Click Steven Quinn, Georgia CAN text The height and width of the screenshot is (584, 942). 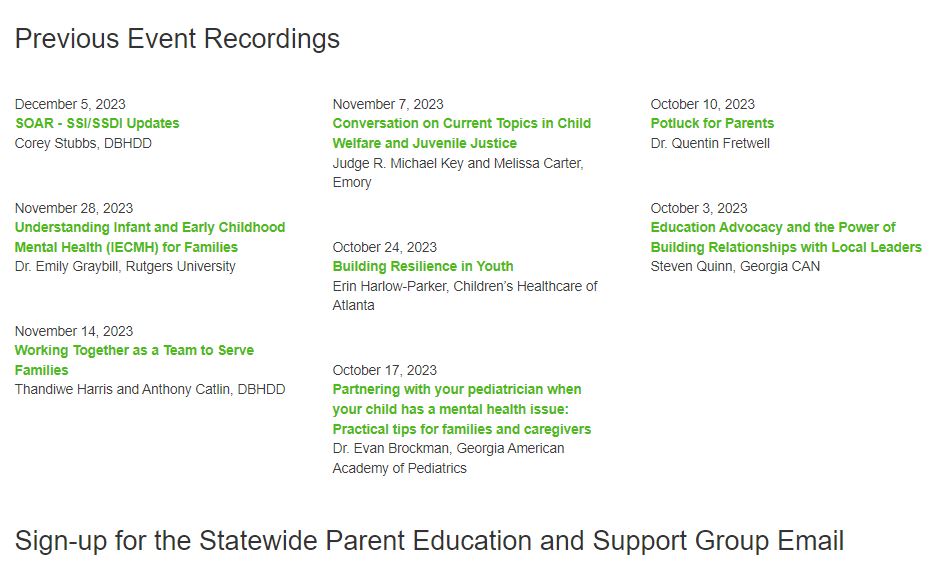click(x=735, y=266)
